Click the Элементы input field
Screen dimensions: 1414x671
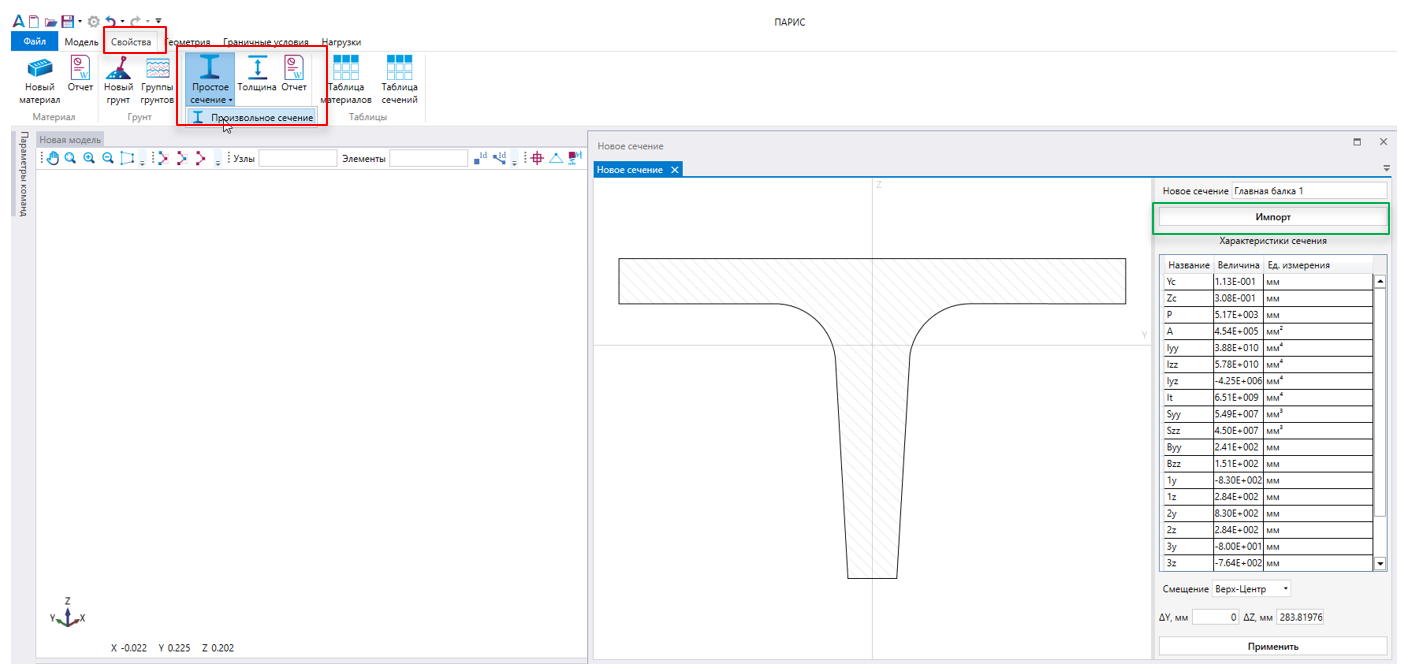tap(428, 158)
